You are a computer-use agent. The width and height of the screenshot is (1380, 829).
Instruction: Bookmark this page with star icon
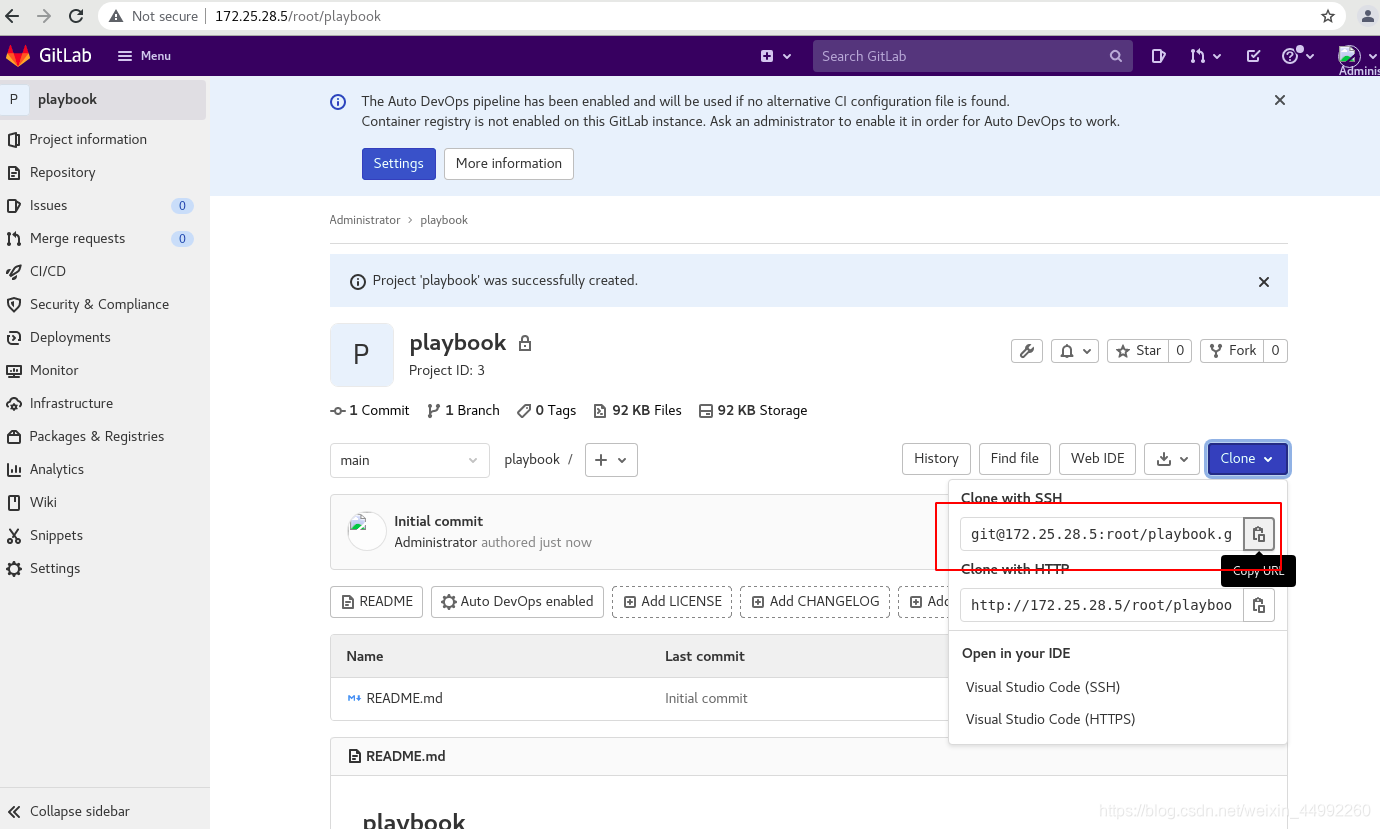pyautogui.click(x=1327, y=16)
